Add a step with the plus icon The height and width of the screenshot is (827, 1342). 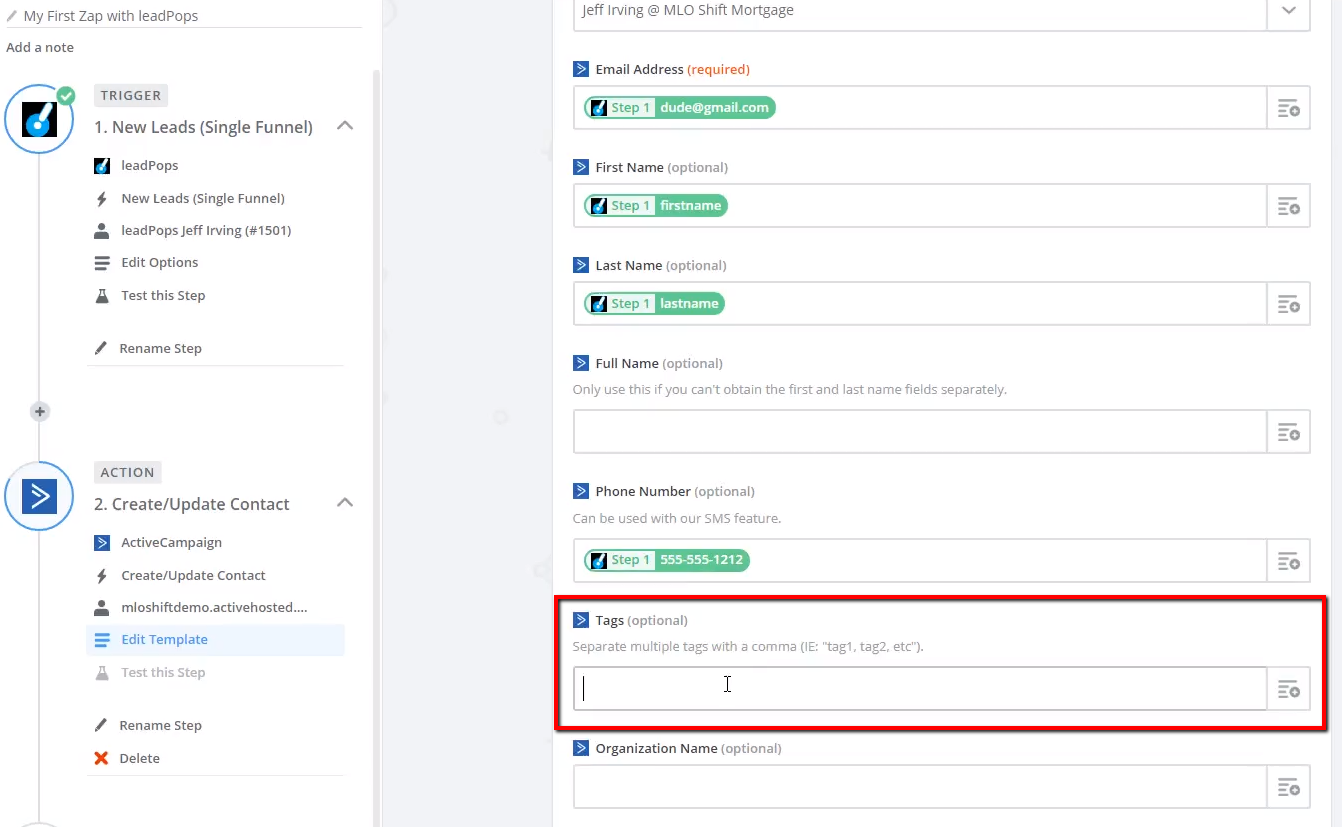pos(40,411)
